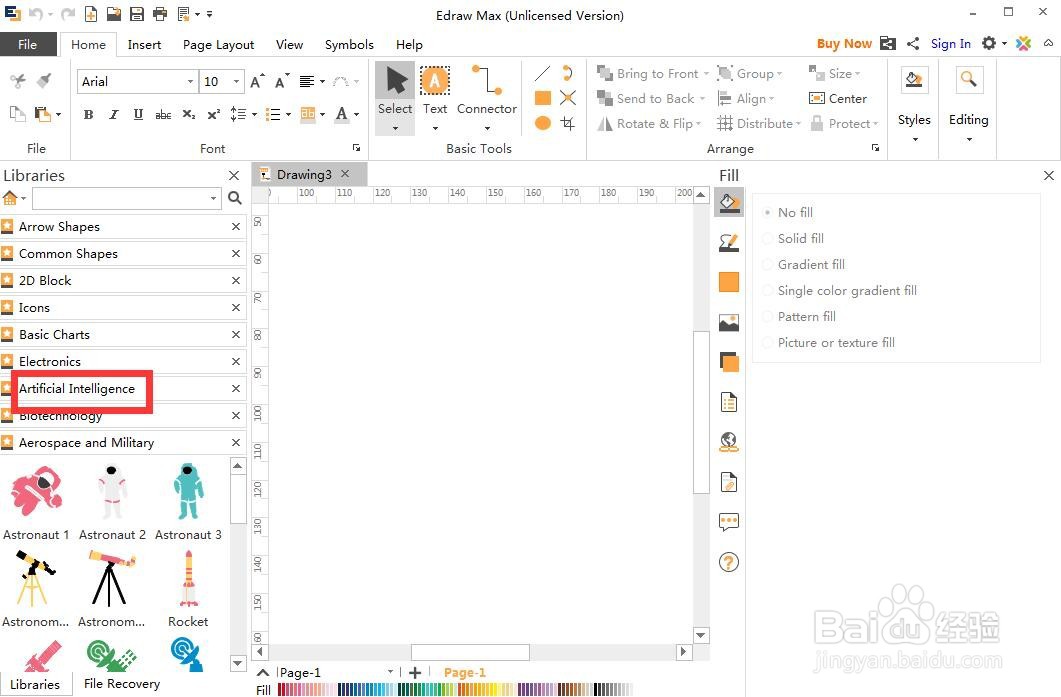1061x697 pixels.
Task: Select Picture or texture fill
Action: click(829, 342)
